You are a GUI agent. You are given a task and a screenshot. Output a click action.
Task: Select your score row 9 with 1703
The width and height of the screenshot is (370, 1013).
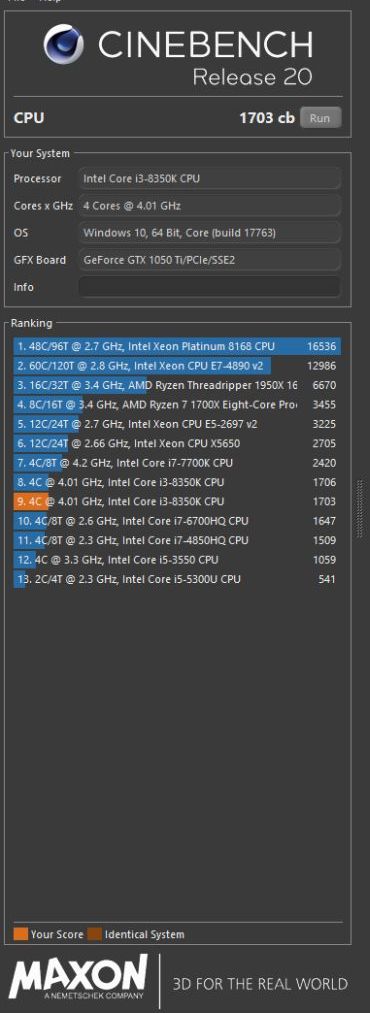click(177, 501)
